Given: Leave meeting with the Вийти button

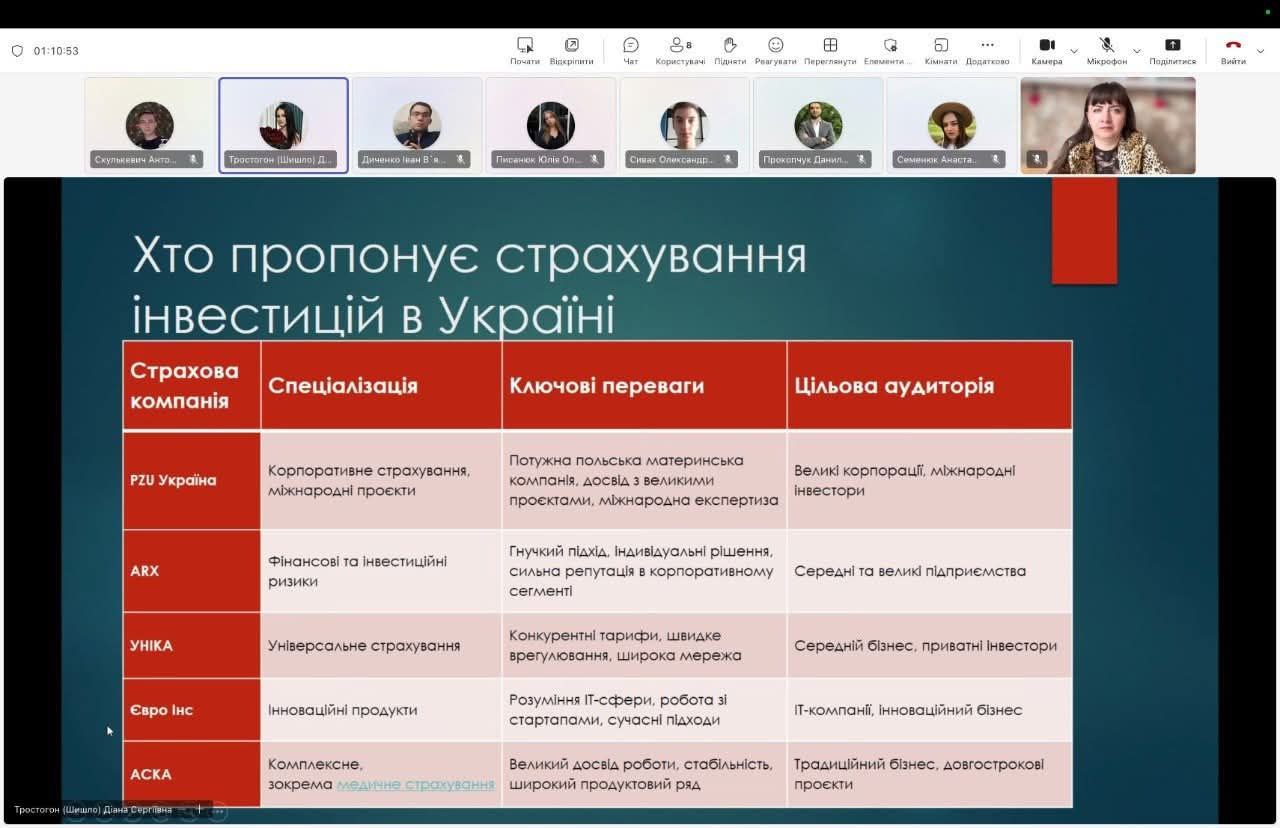Looking at the screenshot, I should tap(1233, 50).
